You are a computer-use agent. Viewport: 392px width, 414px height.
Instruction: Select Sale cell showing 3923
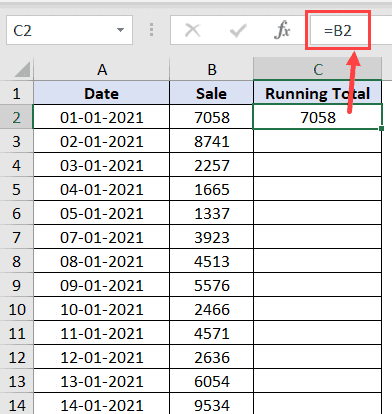(x=211, y=237)
